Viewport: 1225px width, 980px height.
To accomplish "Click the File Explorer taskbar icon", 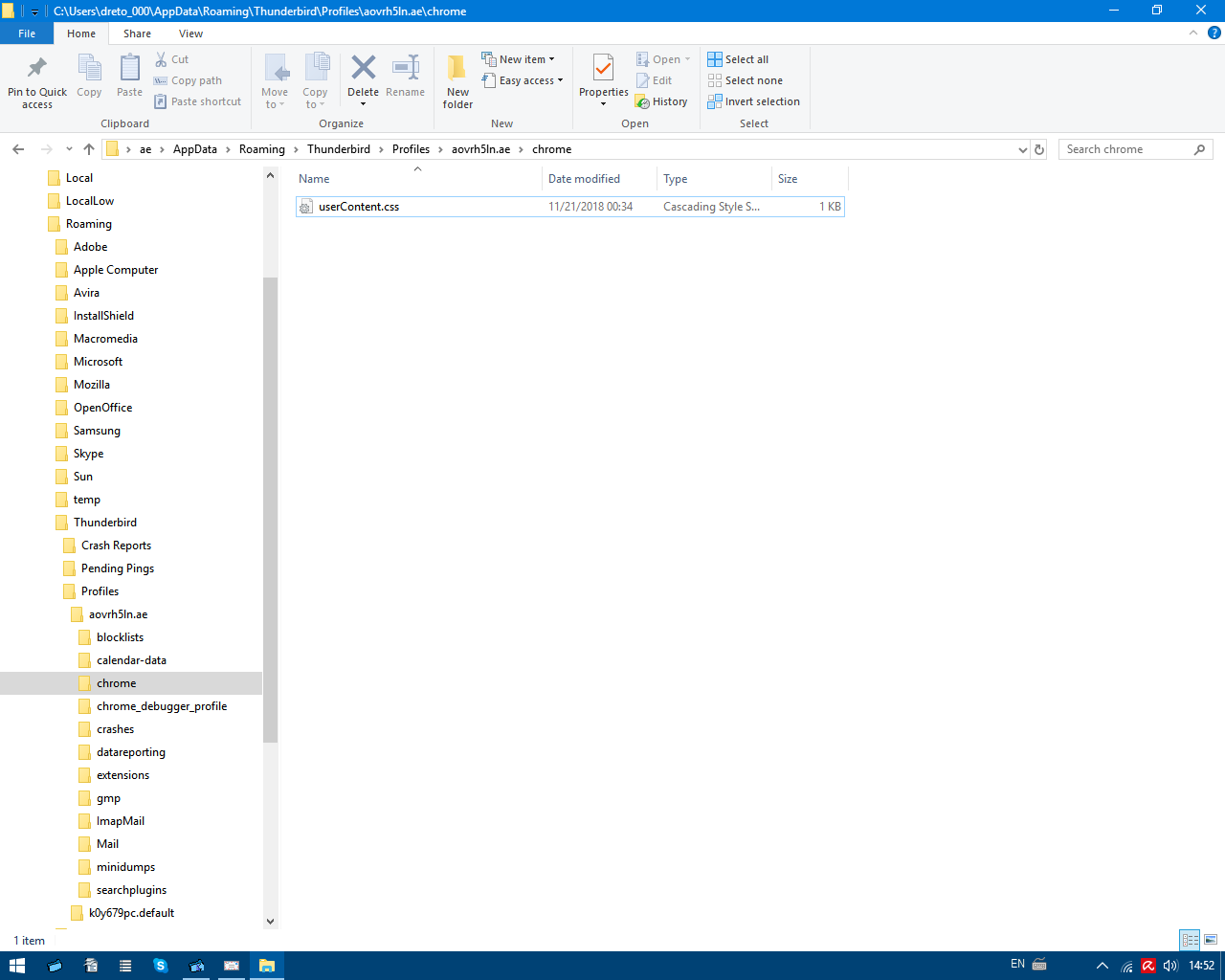I will (267, 966).
